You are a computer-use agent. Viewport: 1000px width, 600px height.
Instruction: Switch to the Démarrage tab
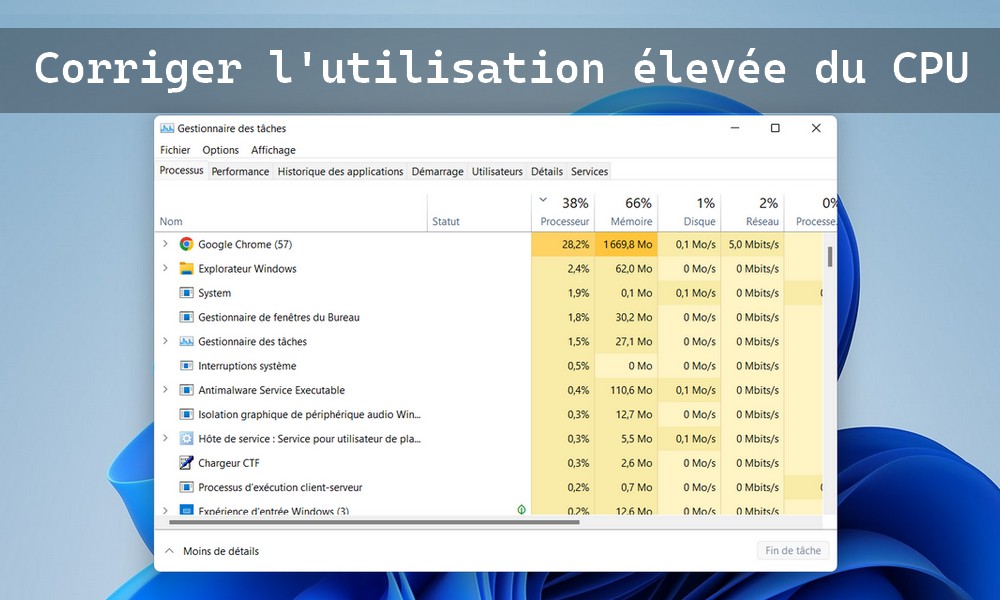click(x=437, y=171)
